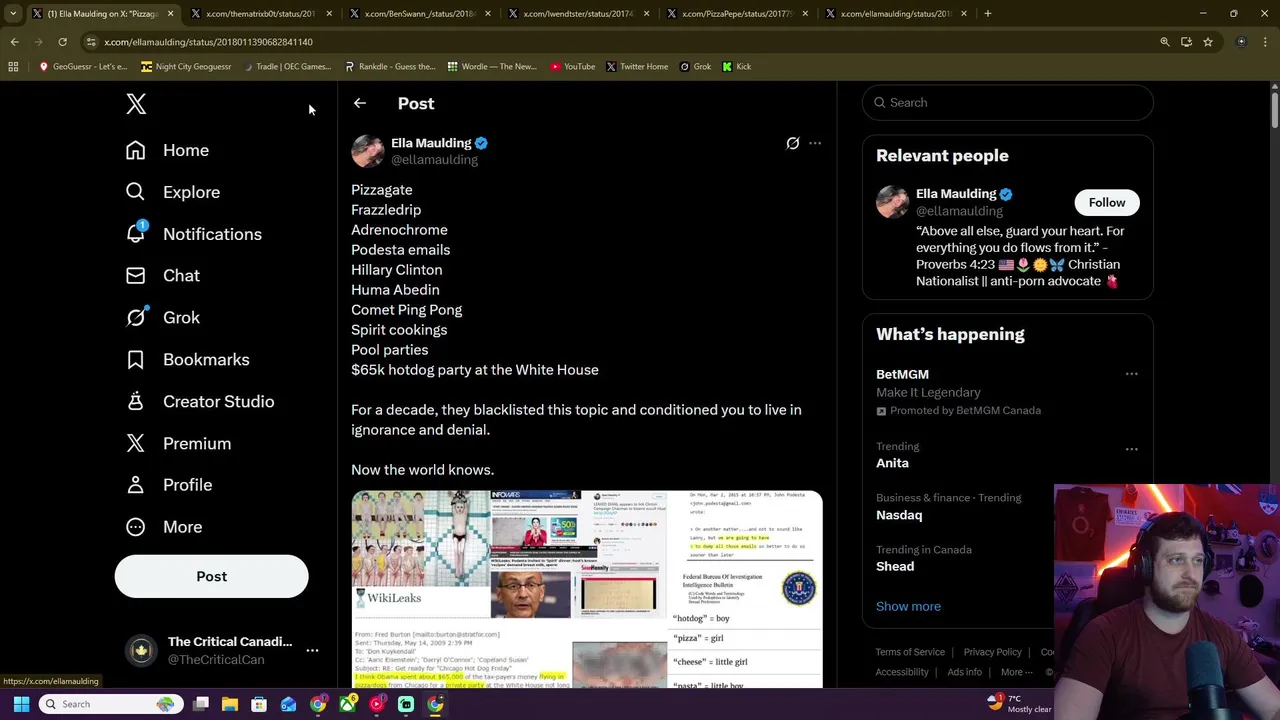Open the Ads info footer link
The image size is (1280, 720).
click(x=964, y=672)
